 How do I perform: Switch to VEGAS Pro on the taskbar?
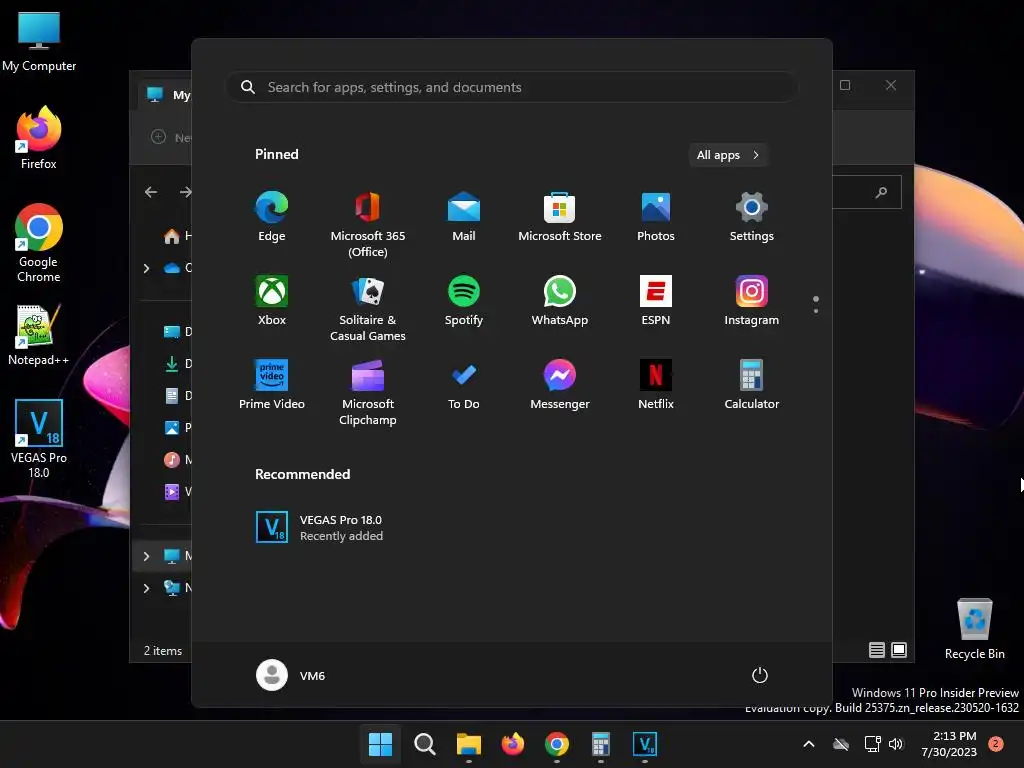tap(645, 744)
